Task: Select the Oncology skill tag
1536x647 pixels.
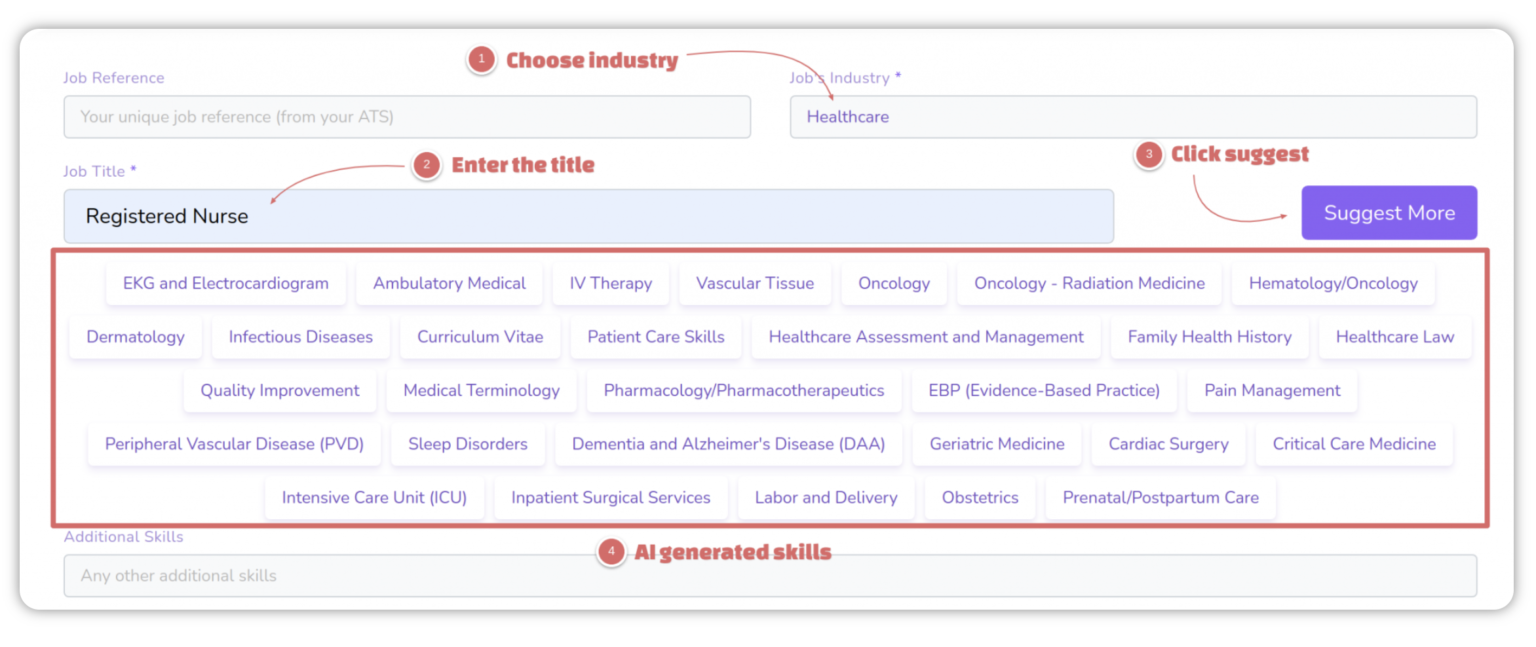Action: (893, 283)
